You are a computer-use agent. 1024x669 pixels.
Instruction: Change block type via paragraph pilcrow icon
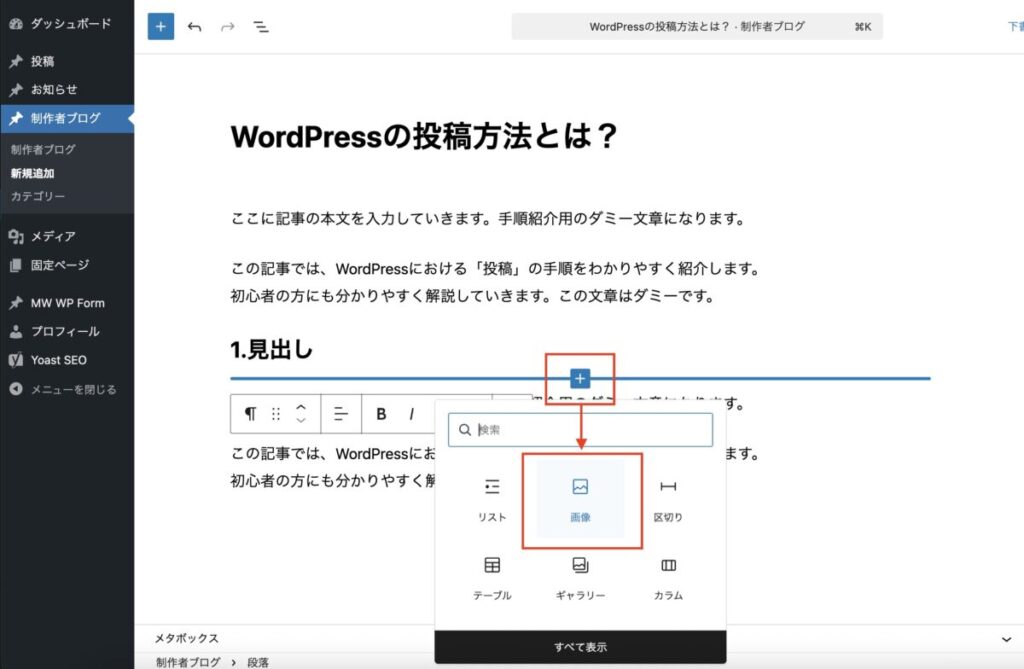pyautogui.click(x=250, y=414)
